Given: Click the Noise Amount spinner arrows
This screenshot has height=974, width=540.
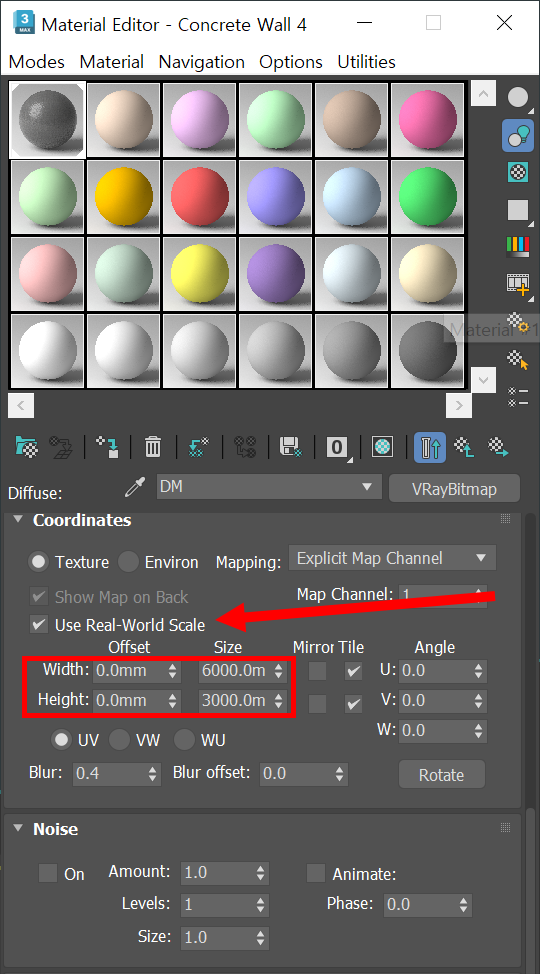Looking at the screenshot, I should click(x=260, y=873).
